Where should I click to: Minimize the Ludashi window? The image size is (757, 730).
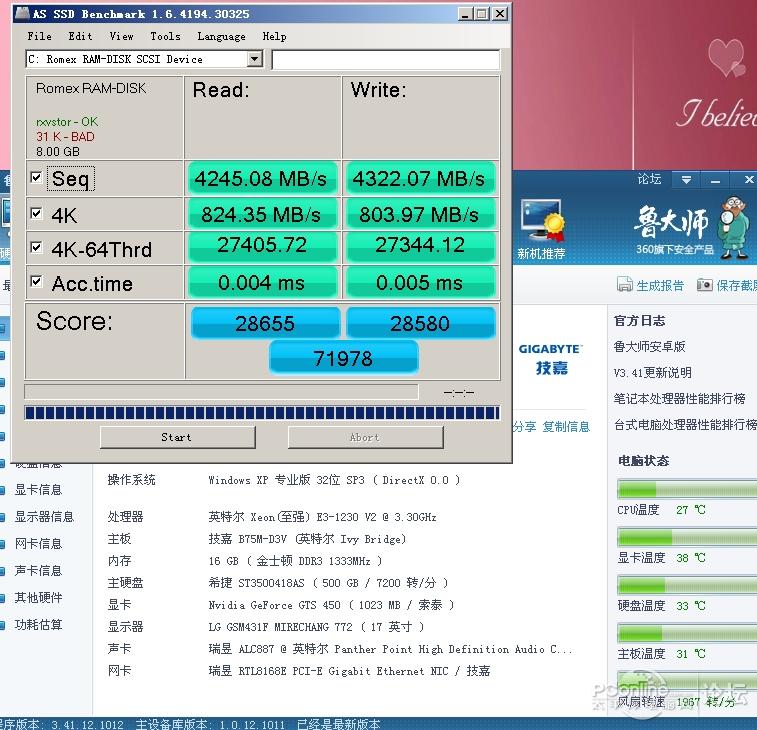(x=715, y=181)
